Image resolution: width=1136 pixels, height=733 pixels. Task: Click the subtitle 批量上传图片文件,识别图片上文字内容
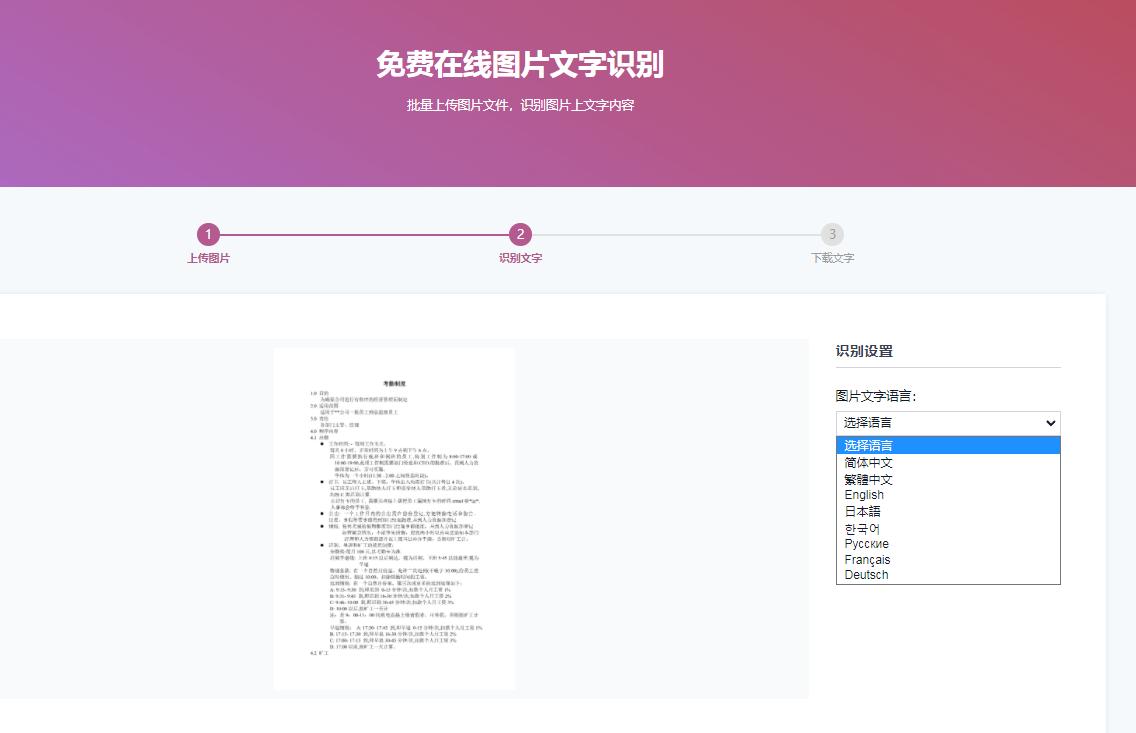[x=520, y=105]
